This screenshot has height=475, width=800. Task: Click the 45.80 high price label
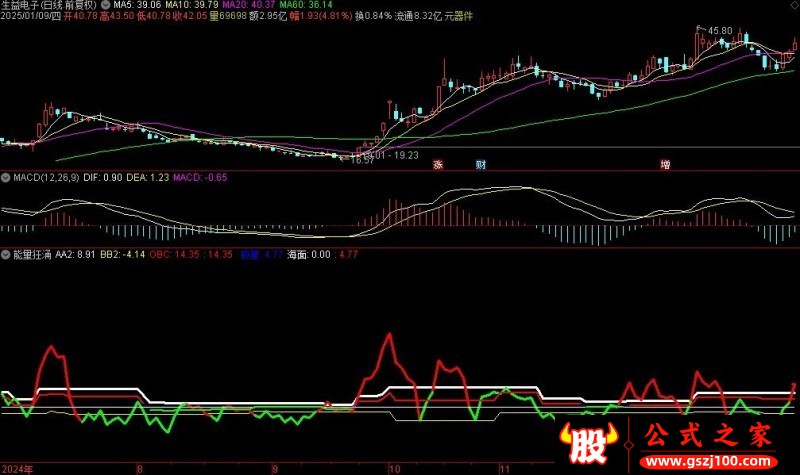[x=720, y=31]
